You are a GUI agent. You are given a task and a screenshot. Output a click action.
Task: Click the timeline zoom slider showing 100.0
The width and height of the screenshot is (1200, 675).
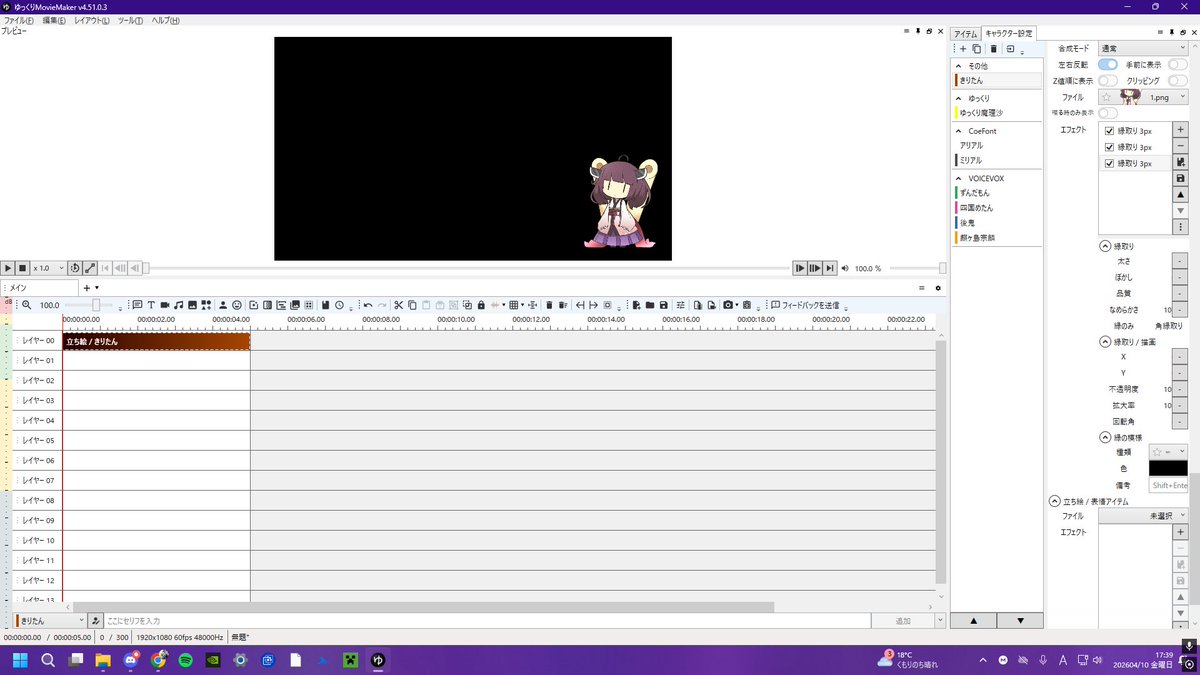pos(90,305)
